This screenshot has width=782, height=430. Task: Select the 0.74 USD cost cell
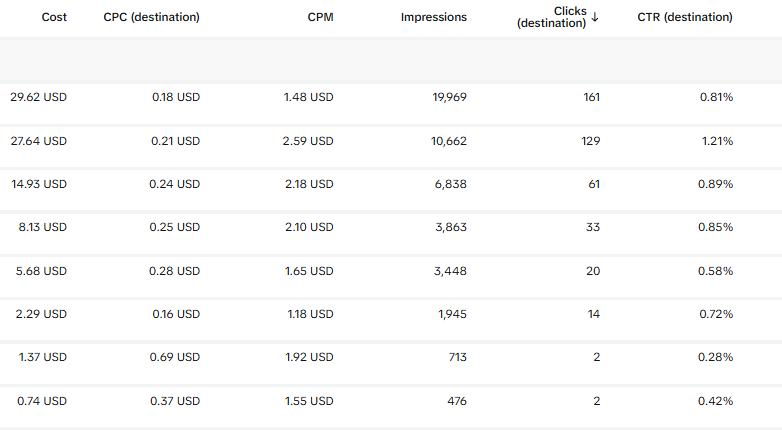42,401
